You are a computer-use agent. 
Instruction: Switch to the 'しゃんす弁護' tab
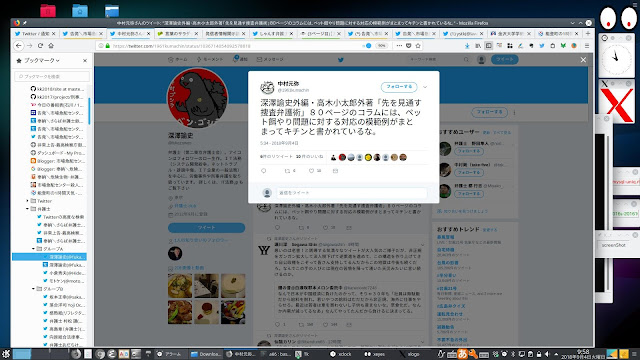tap(272, 33)
